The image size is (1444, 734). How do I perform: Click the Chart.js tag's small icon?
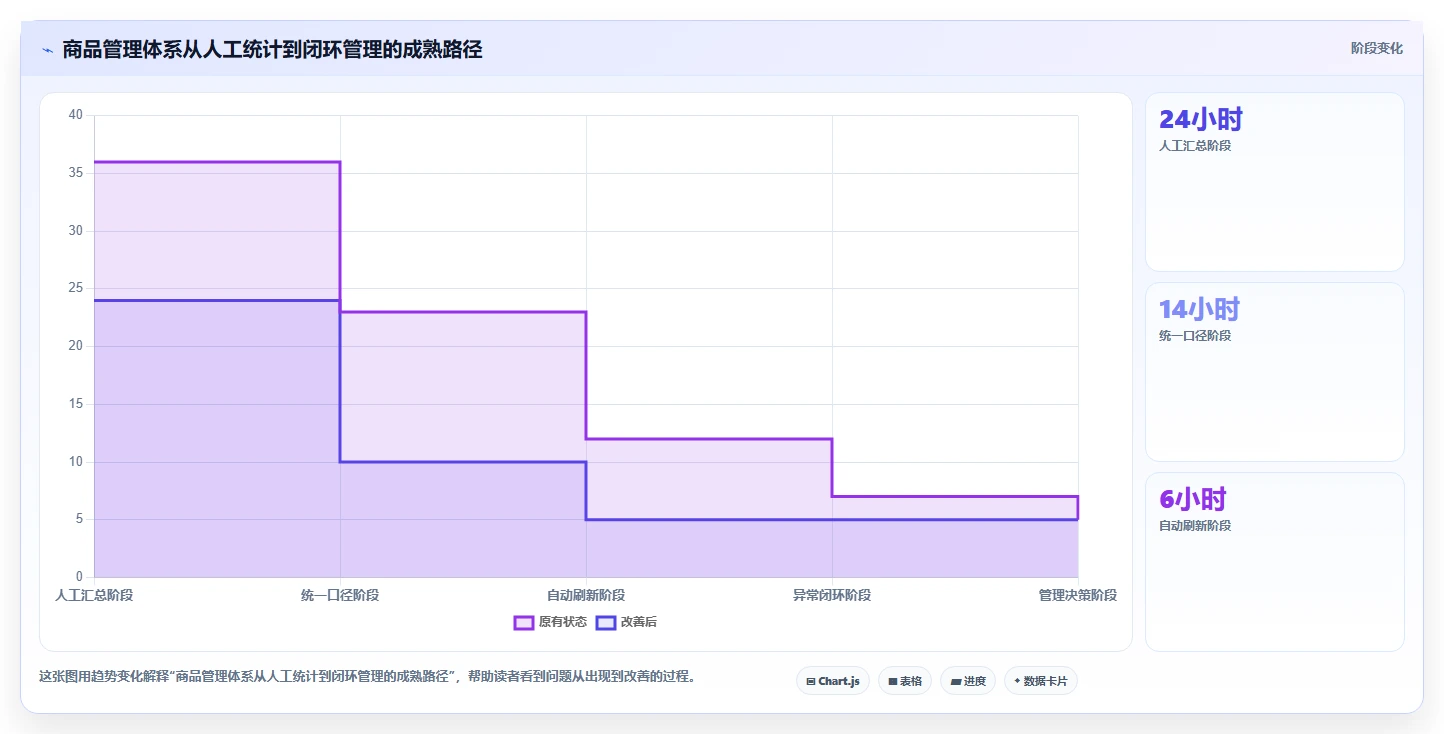tap(810, 682)
